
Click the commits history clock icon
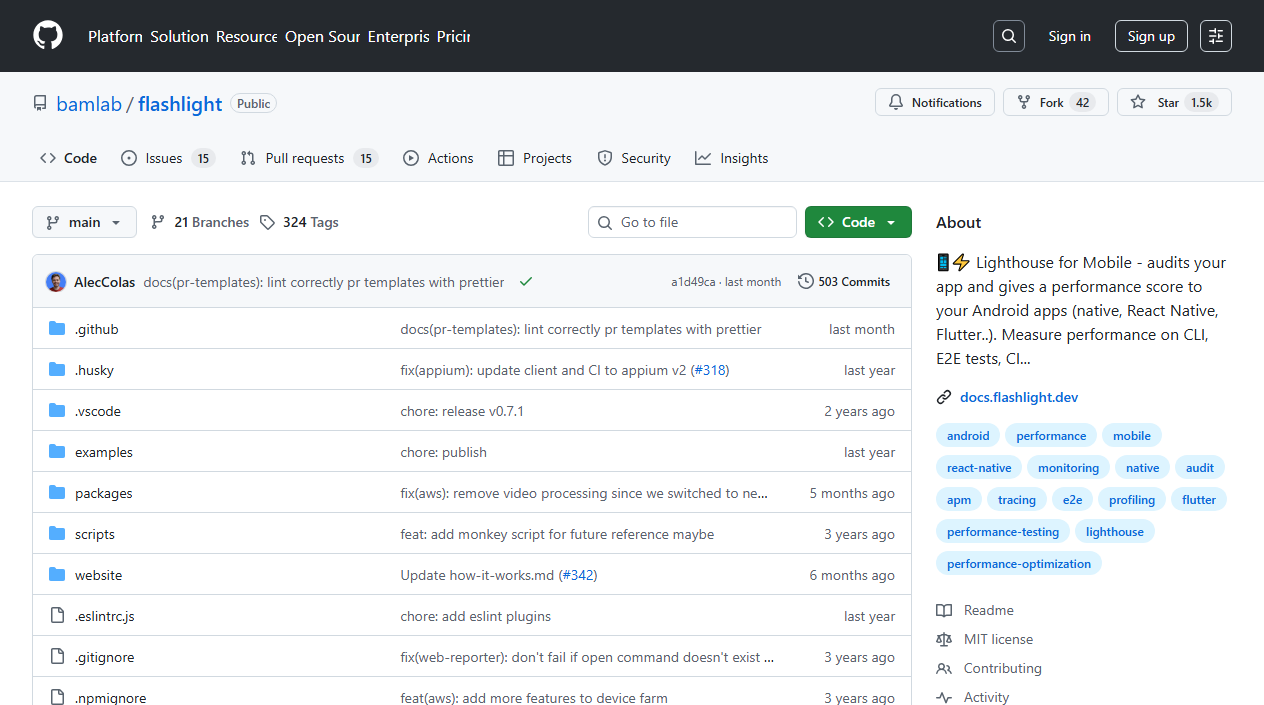[806, 282]
